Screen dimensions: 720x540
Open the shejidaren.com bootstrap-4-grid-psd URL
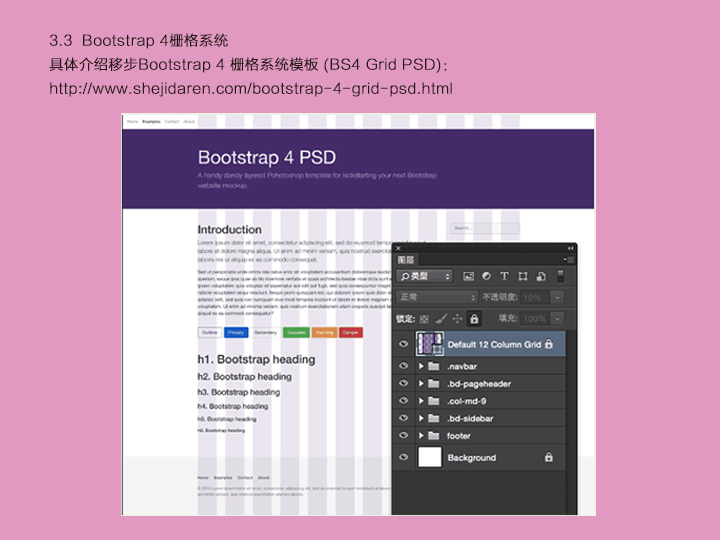251,88
